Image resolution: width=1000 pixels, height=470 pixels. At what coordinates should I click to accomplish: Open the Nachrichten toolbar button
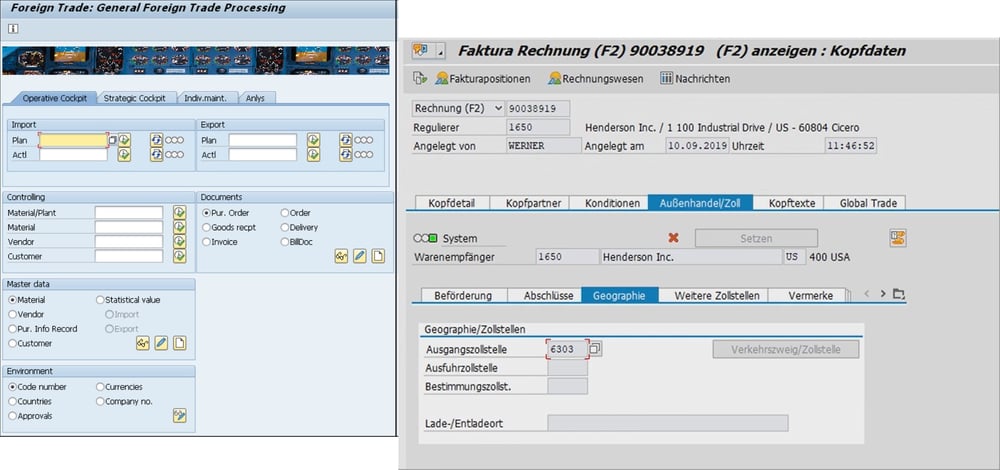tap(695, 79)
